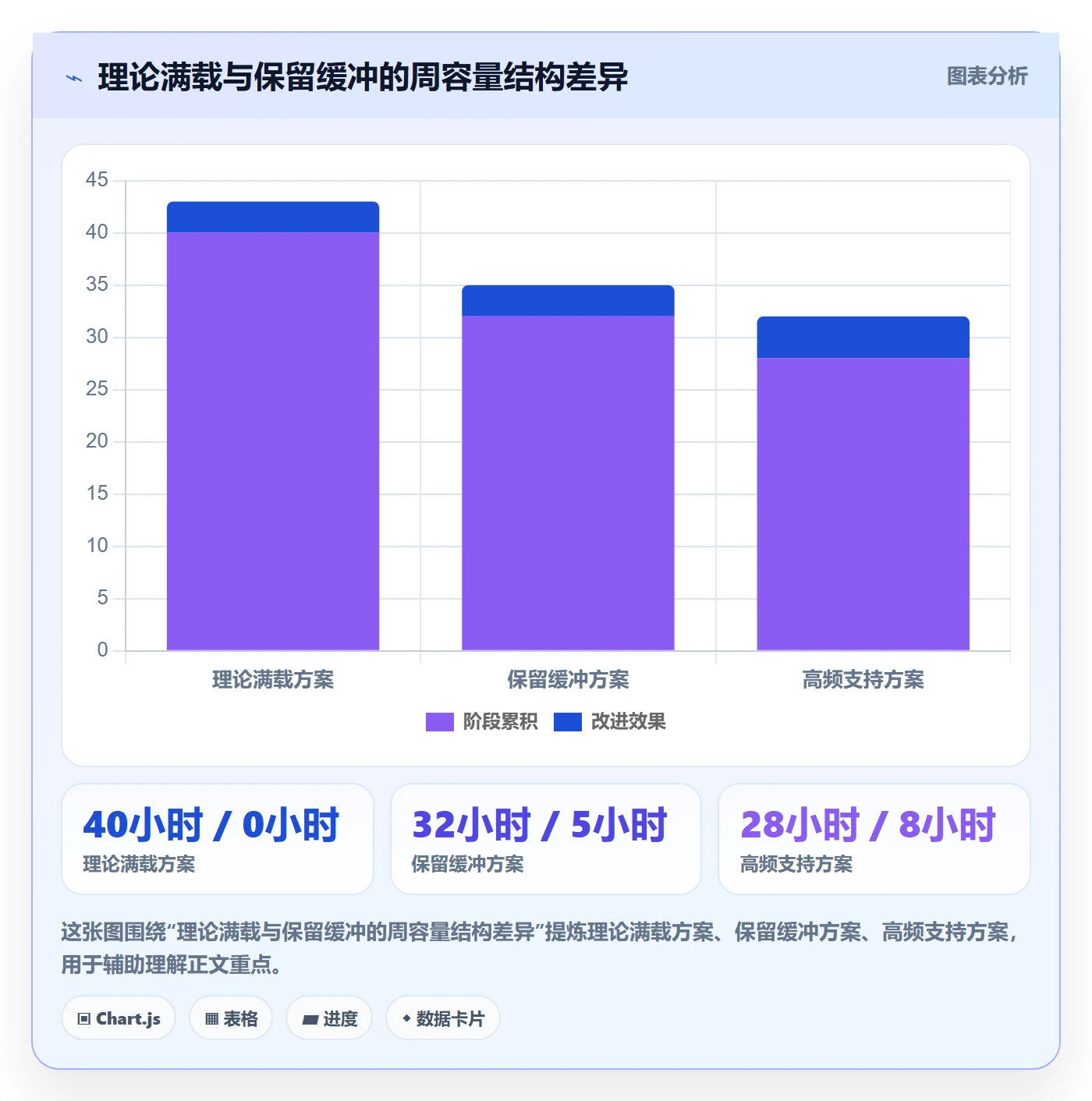Viewport: 1092px width, 1101px height.
Task: Select the 表格 tag chip
Action: click(x=231, y=1018)
